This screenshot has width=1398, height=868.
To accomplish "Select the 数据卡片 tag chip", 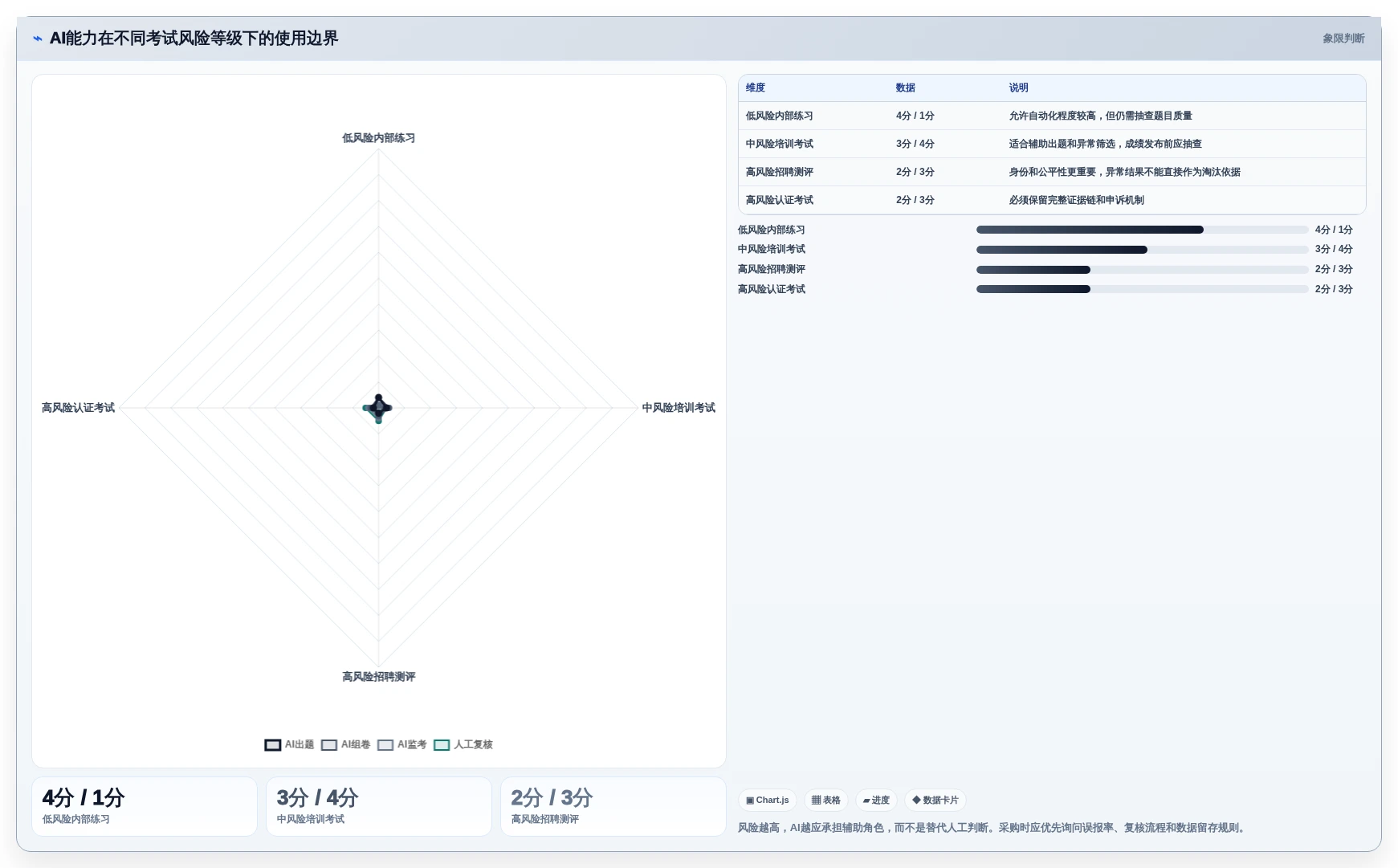I will 935,801.
